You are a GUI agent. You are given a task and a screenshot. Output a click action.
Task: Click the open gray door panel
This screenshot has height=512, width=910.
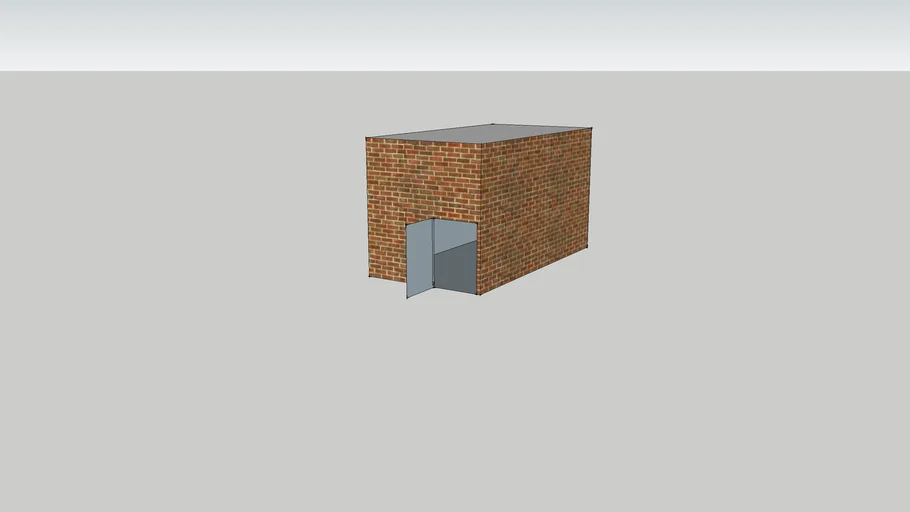coord(419,258)
